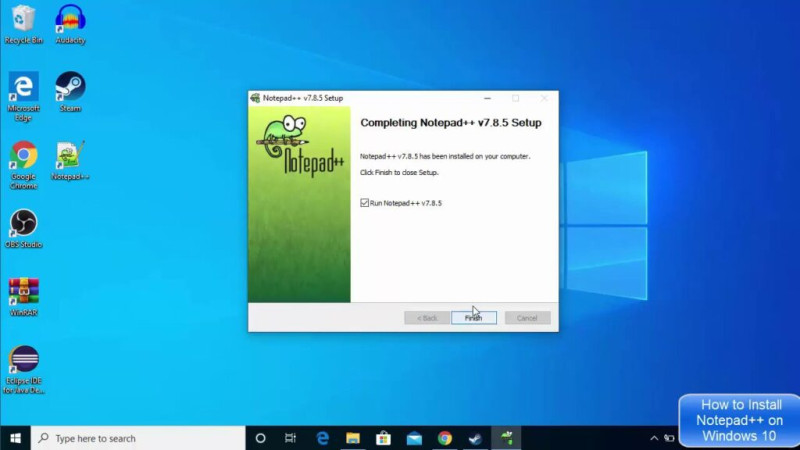Image resolution: width=800 pixels, height=450 pixels.
Task: Show hidden system tray icons
Action: coord(654,438)
